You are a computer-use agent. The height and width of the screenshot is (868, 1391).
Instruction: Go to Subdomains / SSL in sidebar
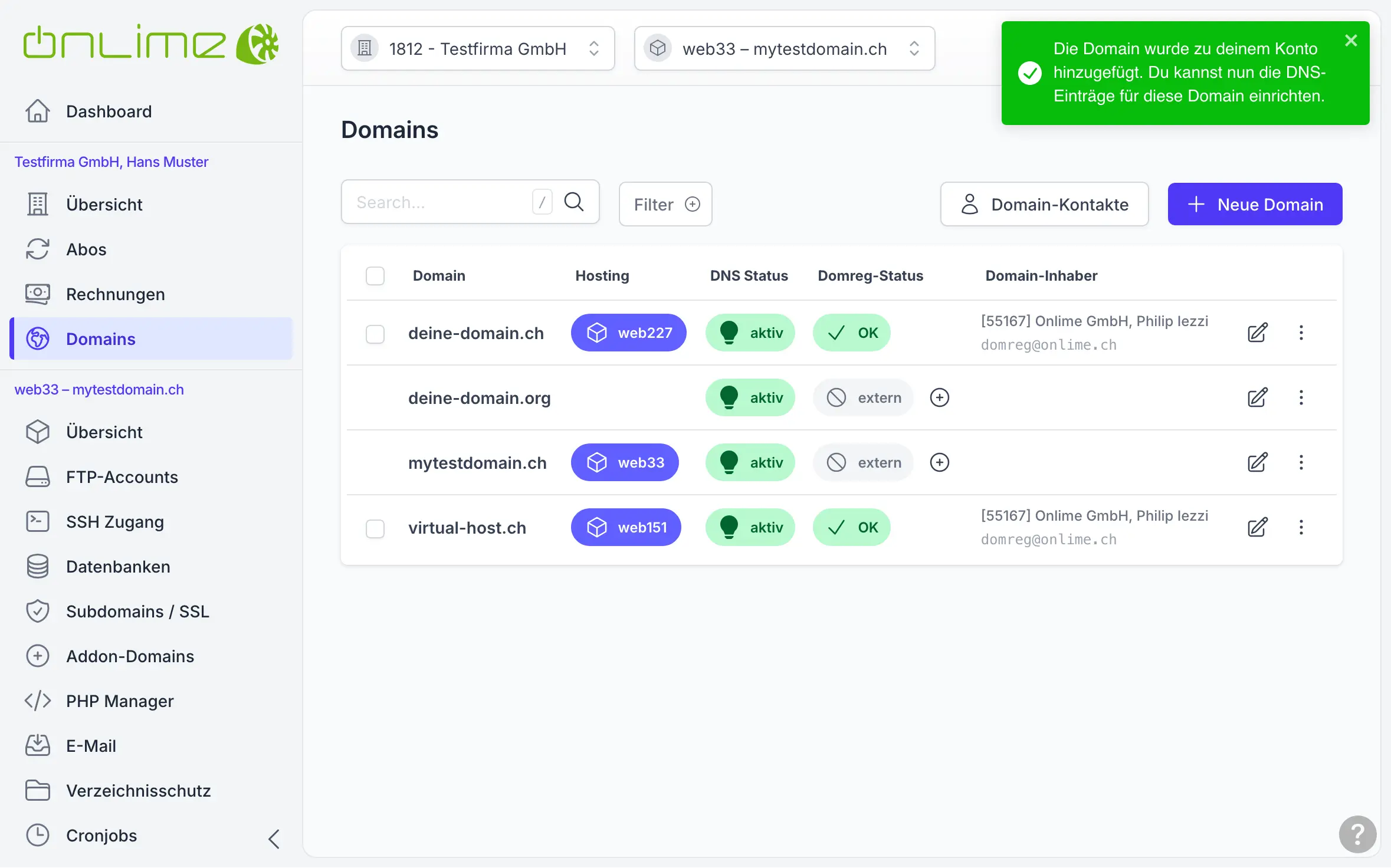(x=137, y=611)
